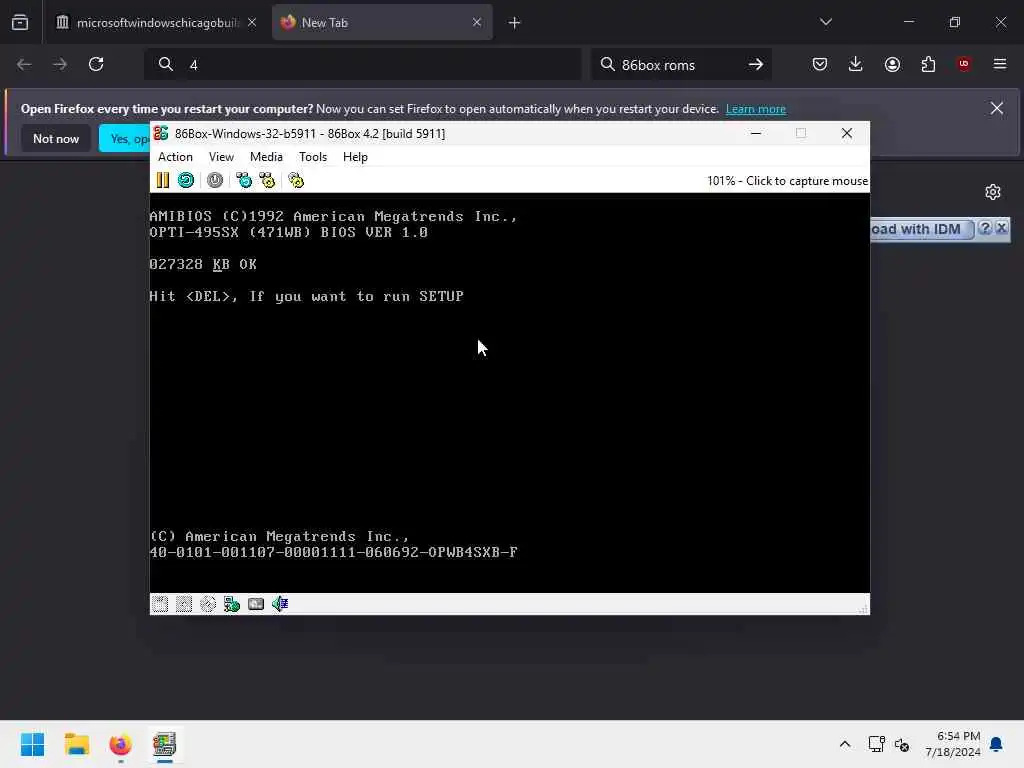The image size is (1024, 768).
Task: Send Ctrl+Alt+Esc to the emulated machine
Action: click(267, 180)
